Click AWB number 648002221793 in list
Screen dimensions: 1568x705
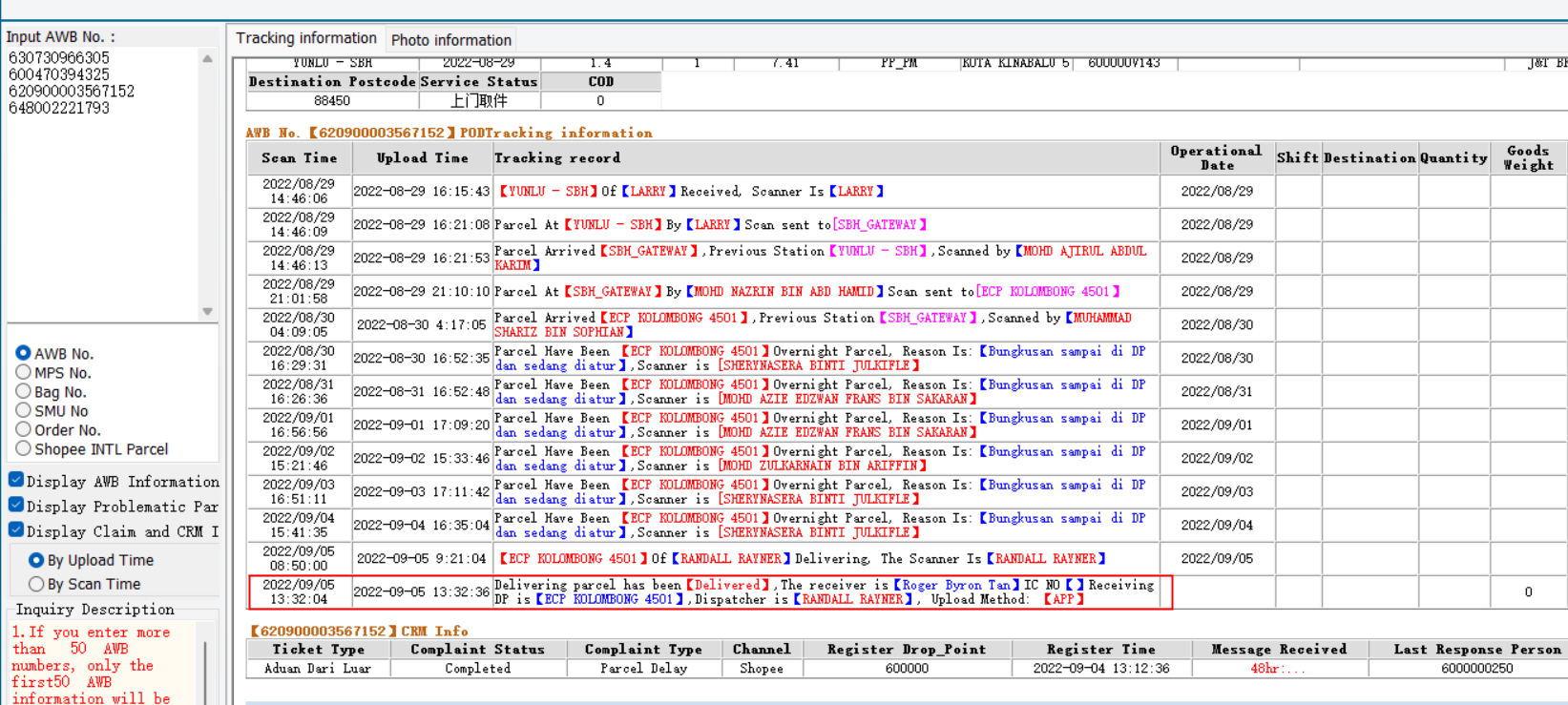59,108
